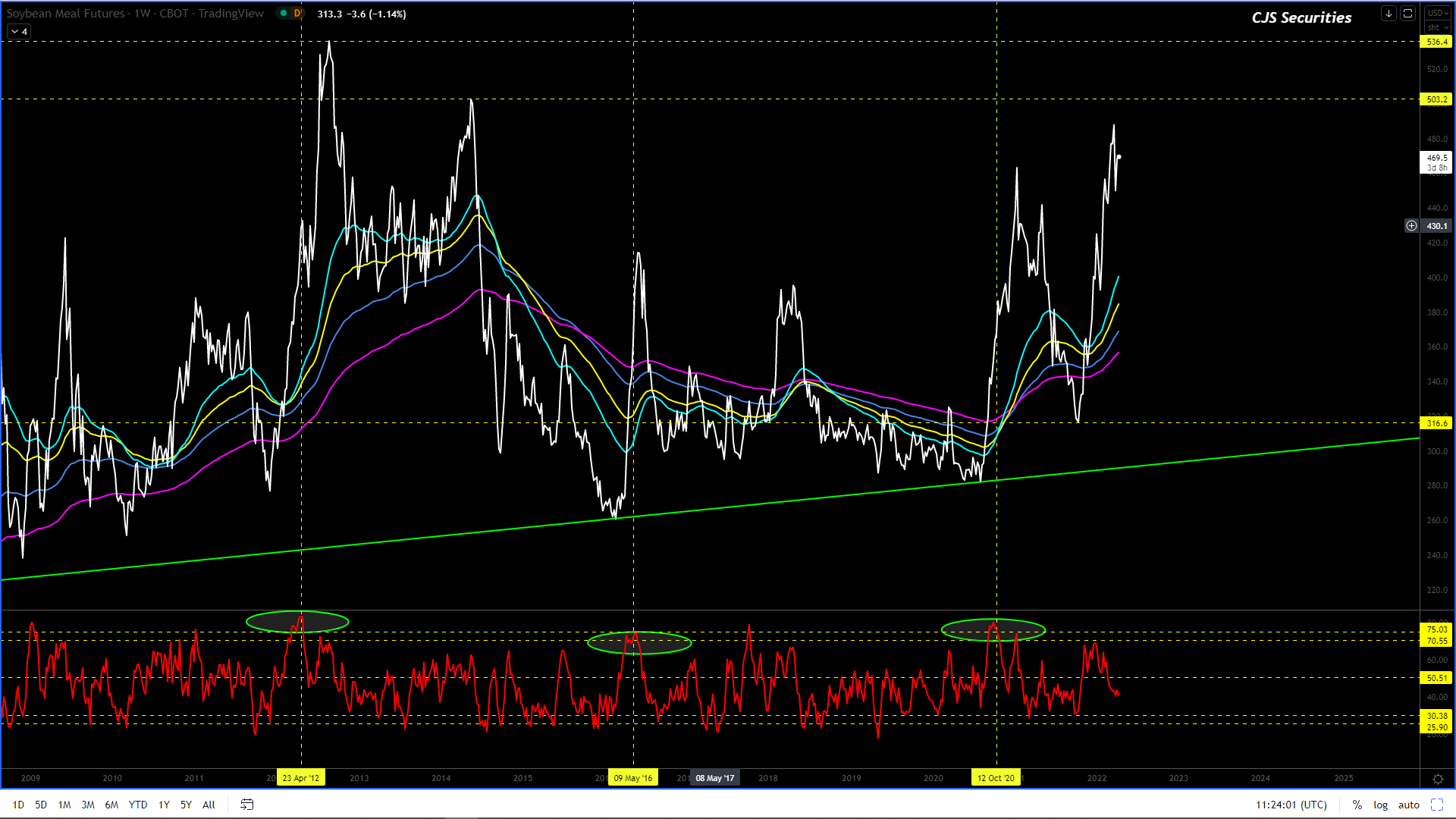
Task: Expand the collapsed indicators legend
Action: pyautogui.click(x=19, y=32)
